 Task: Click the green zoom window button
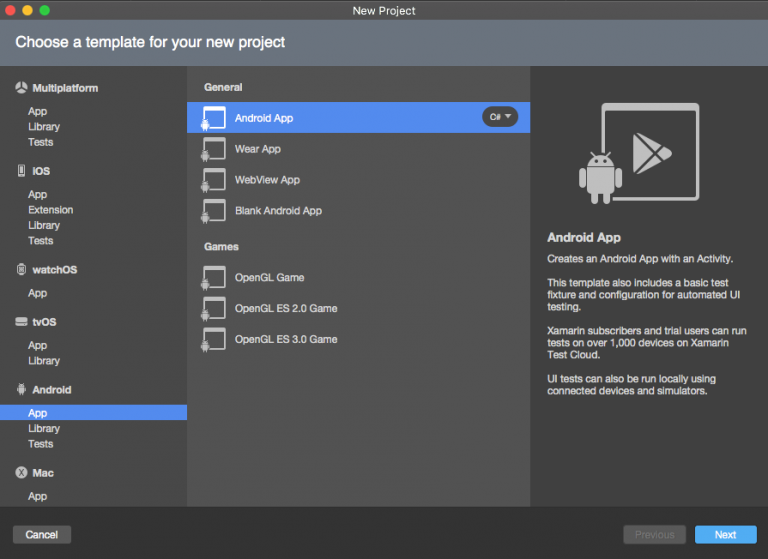click(x=45, y=10)
